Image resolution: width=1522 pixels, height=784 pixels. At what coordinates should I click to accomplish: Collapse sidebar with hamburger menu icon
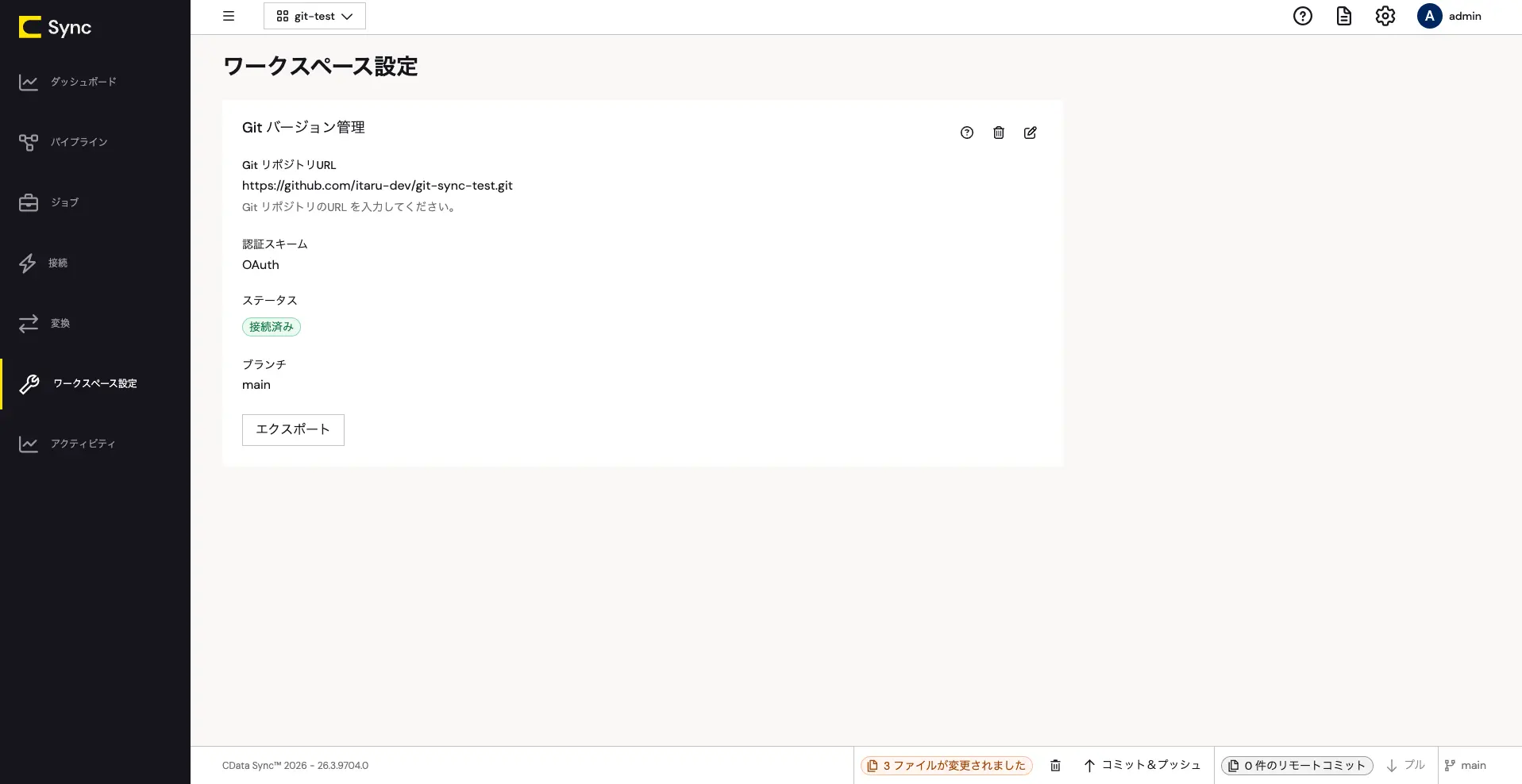click(x=229, y=16)
